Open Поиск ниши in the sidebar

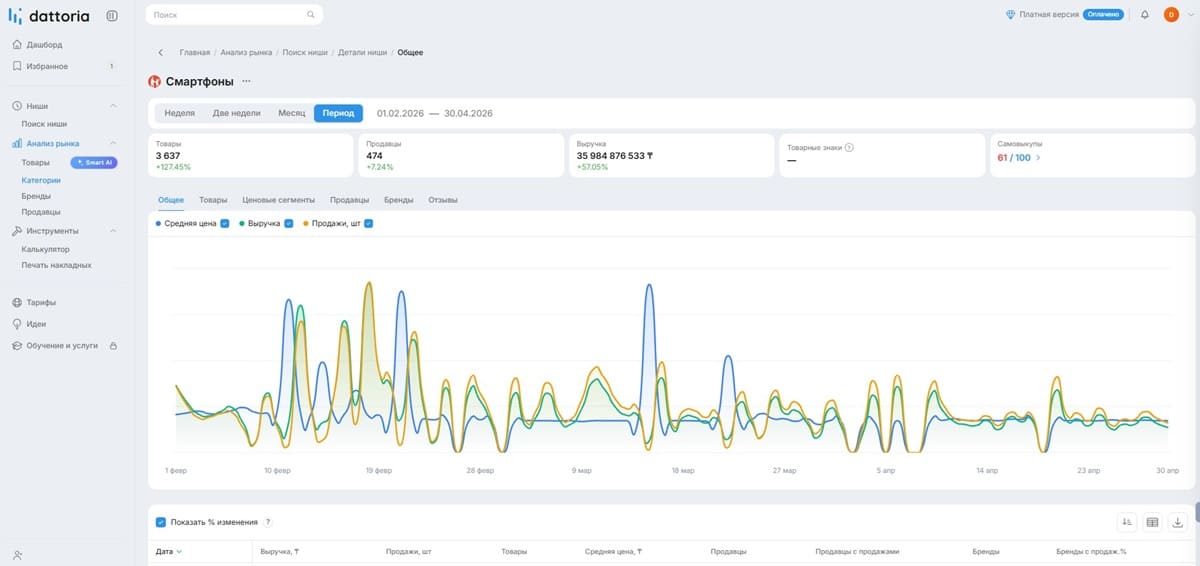[x=45, y=124]
